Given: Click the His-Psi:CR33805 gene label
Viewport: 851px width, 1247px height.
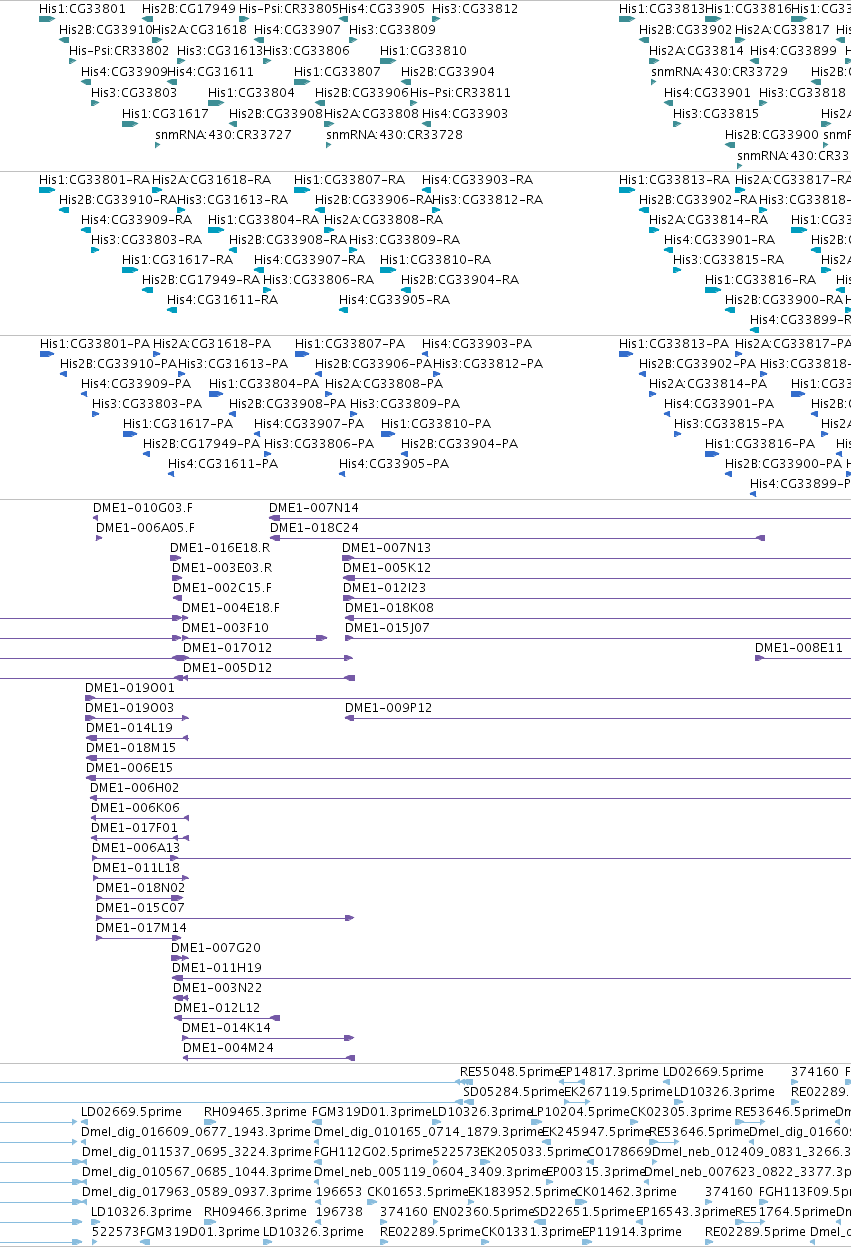Looking at the screenshot, I should (x=288, y=9).
